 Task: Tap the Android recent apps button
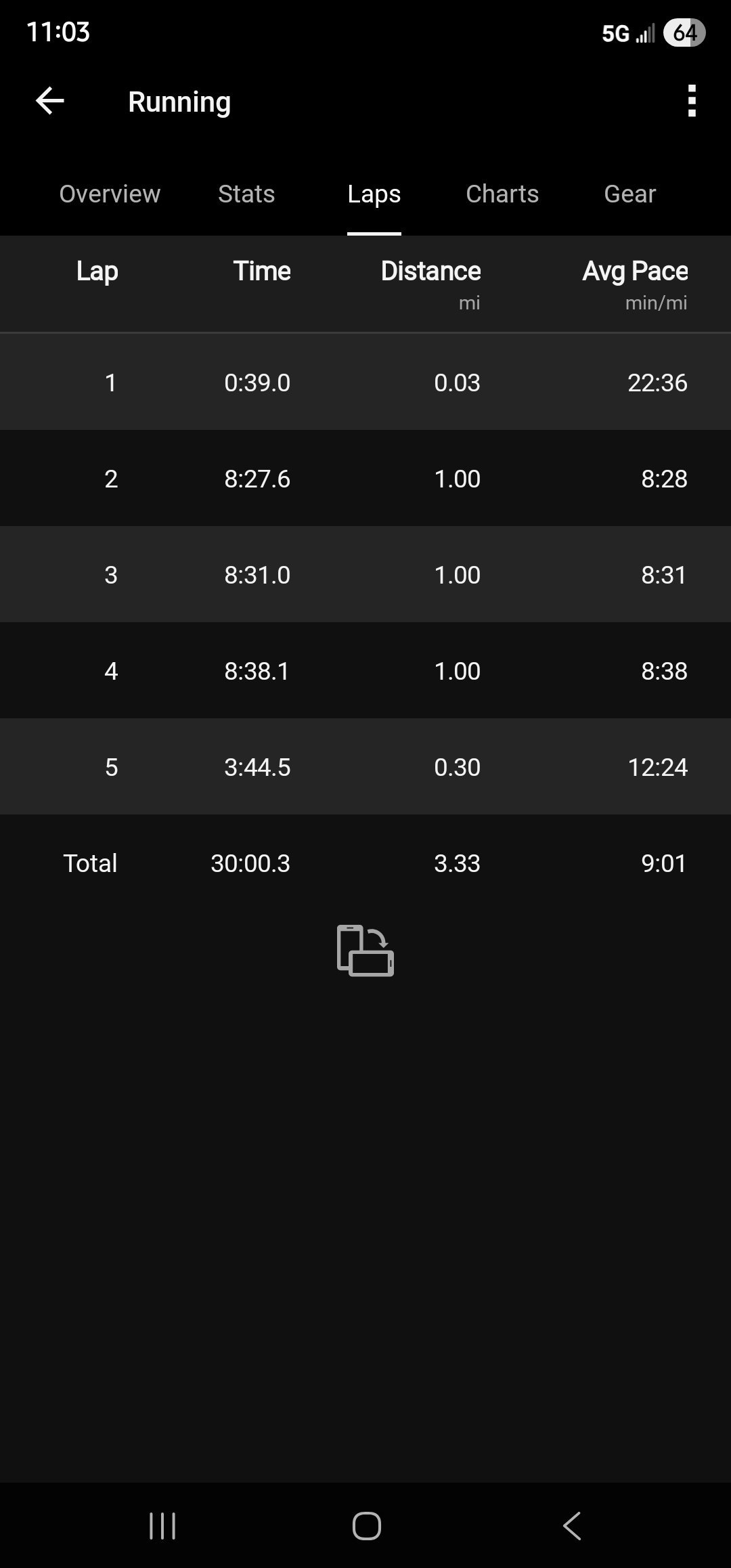(162, 1526)
